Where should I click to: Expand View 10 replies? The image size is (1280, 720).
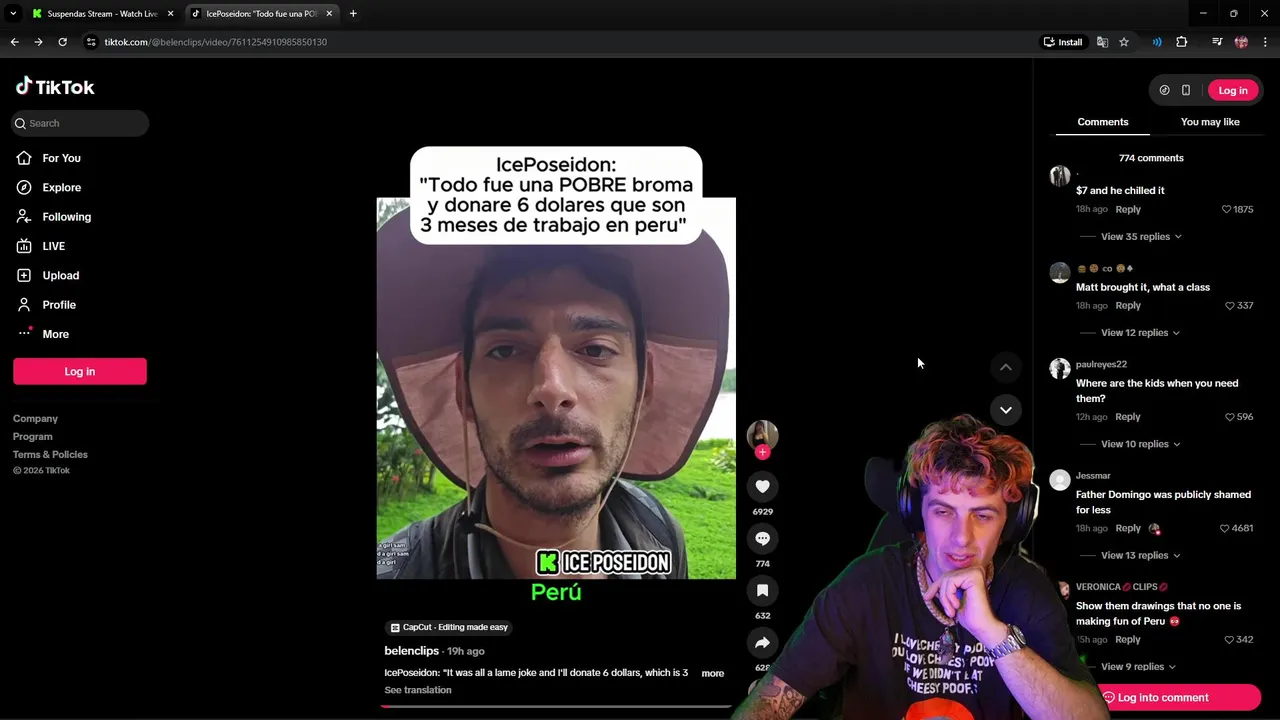coord(1140,444)
